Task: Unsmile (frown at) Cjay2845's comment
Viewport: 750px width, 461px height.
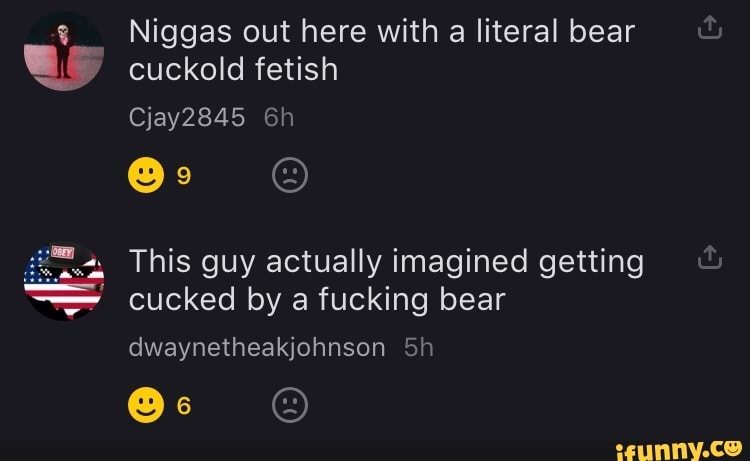Action: (290, 175)
